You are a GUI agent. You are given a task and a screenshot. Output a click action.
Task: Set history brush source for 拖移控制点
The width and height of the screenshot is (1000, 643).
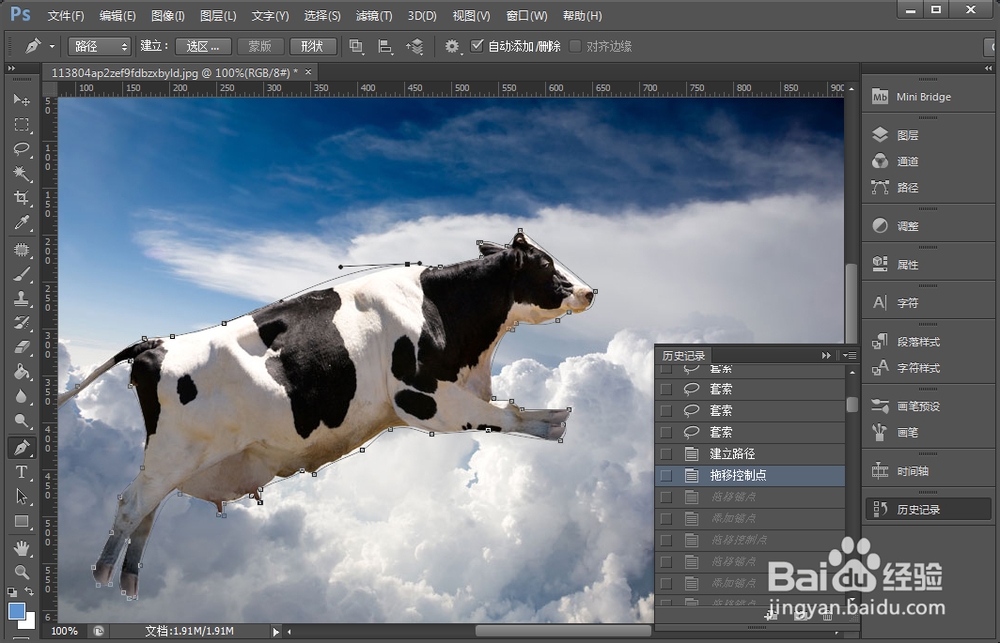666,475
